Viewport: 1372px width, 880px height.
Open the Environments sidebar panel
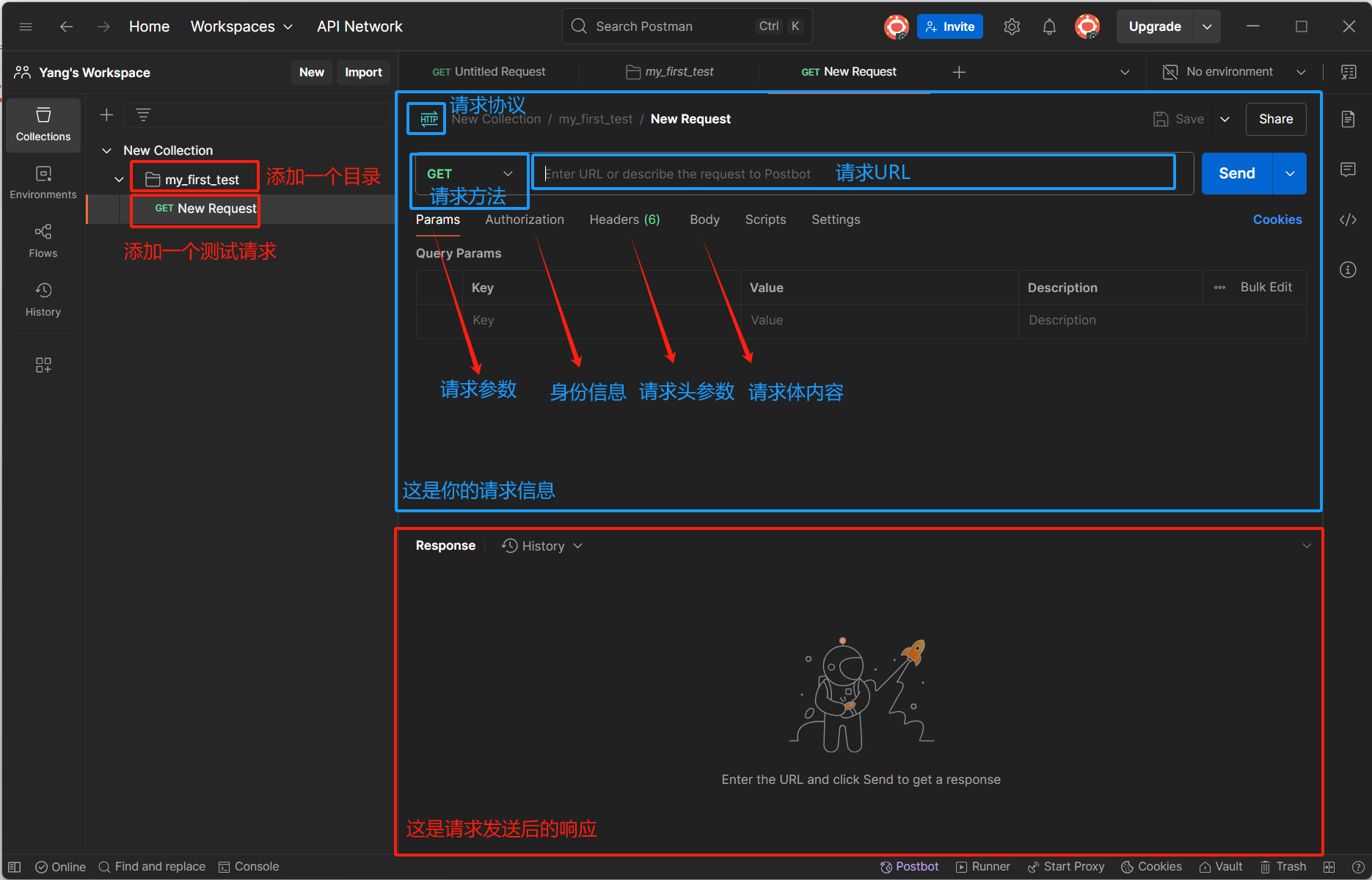(43, 183)
